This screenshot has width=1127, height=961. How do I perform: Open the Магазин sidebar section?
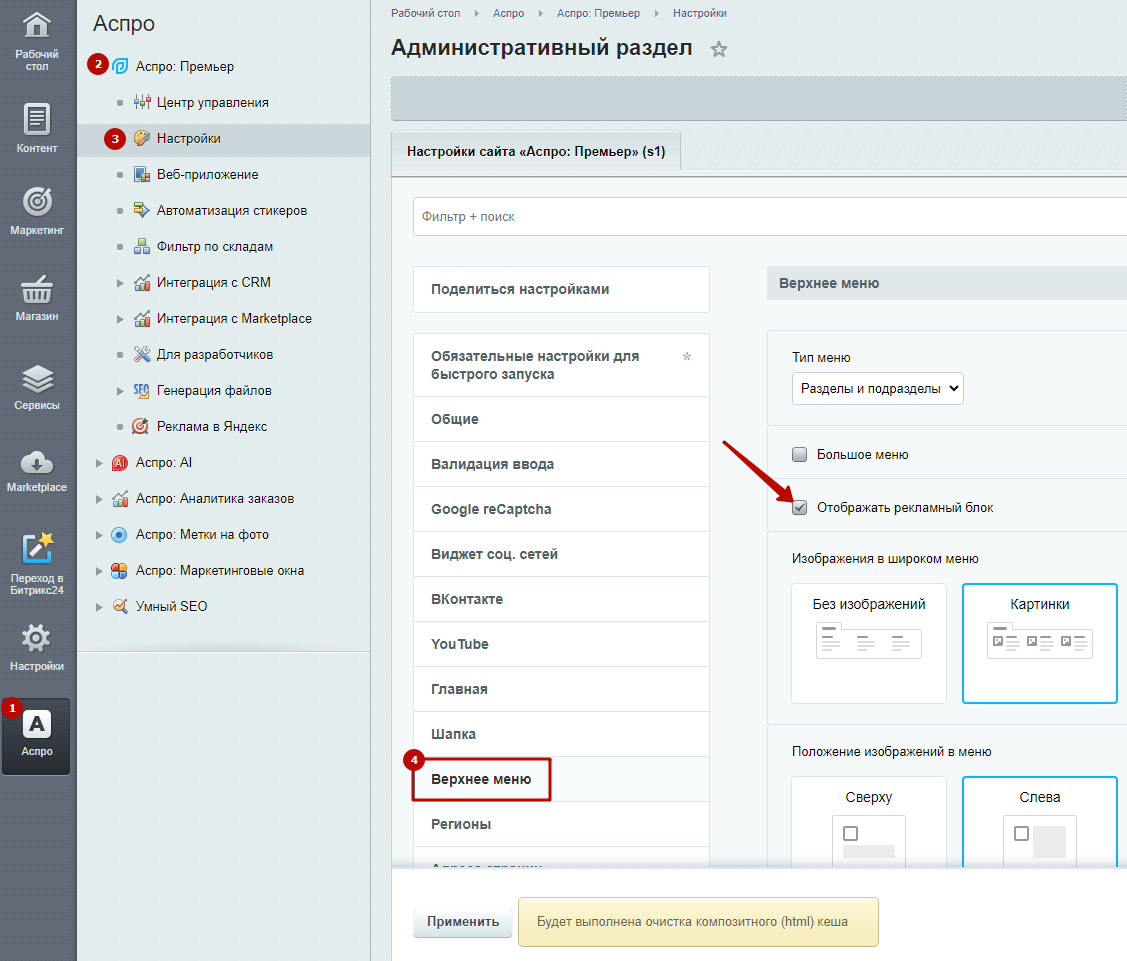pos(37,297)
